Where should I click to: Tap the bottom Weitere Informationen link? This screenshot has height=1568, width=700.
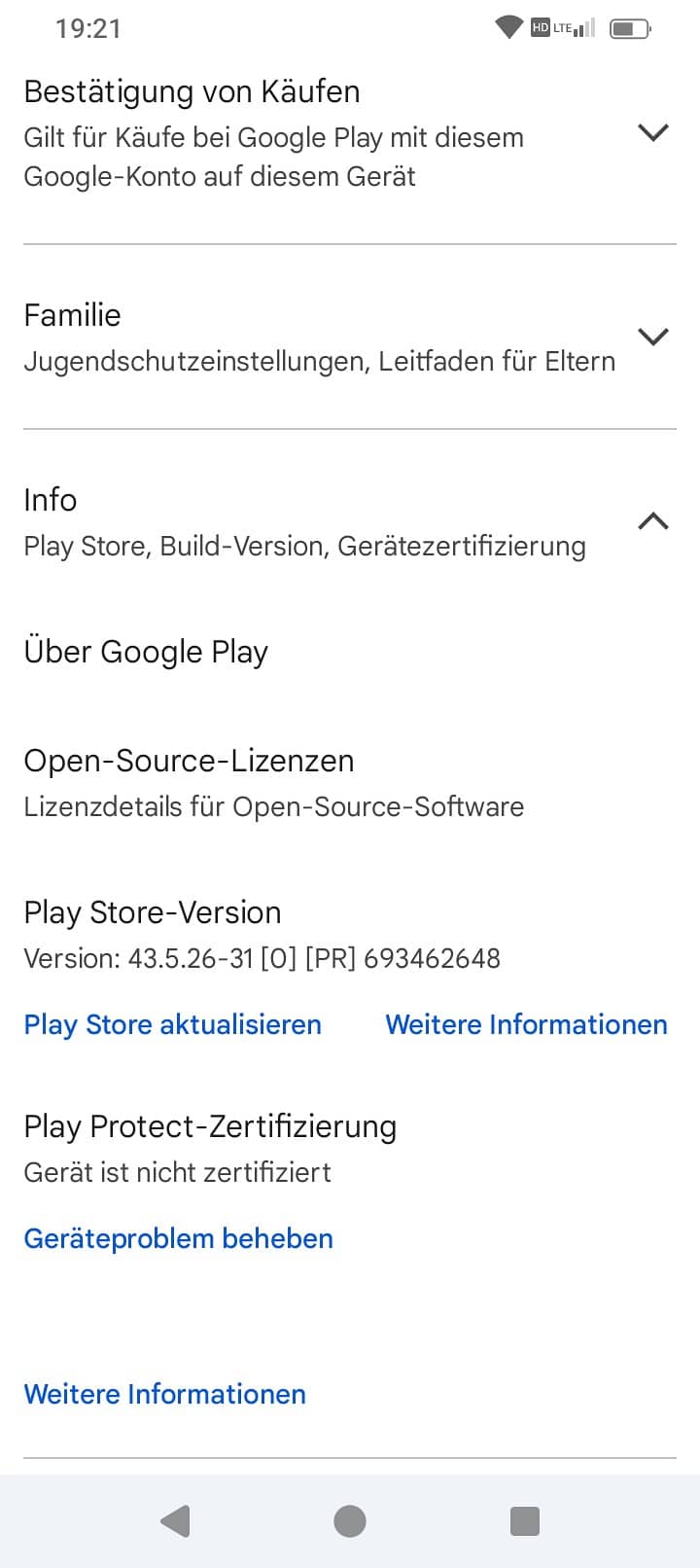(164, 1394)
